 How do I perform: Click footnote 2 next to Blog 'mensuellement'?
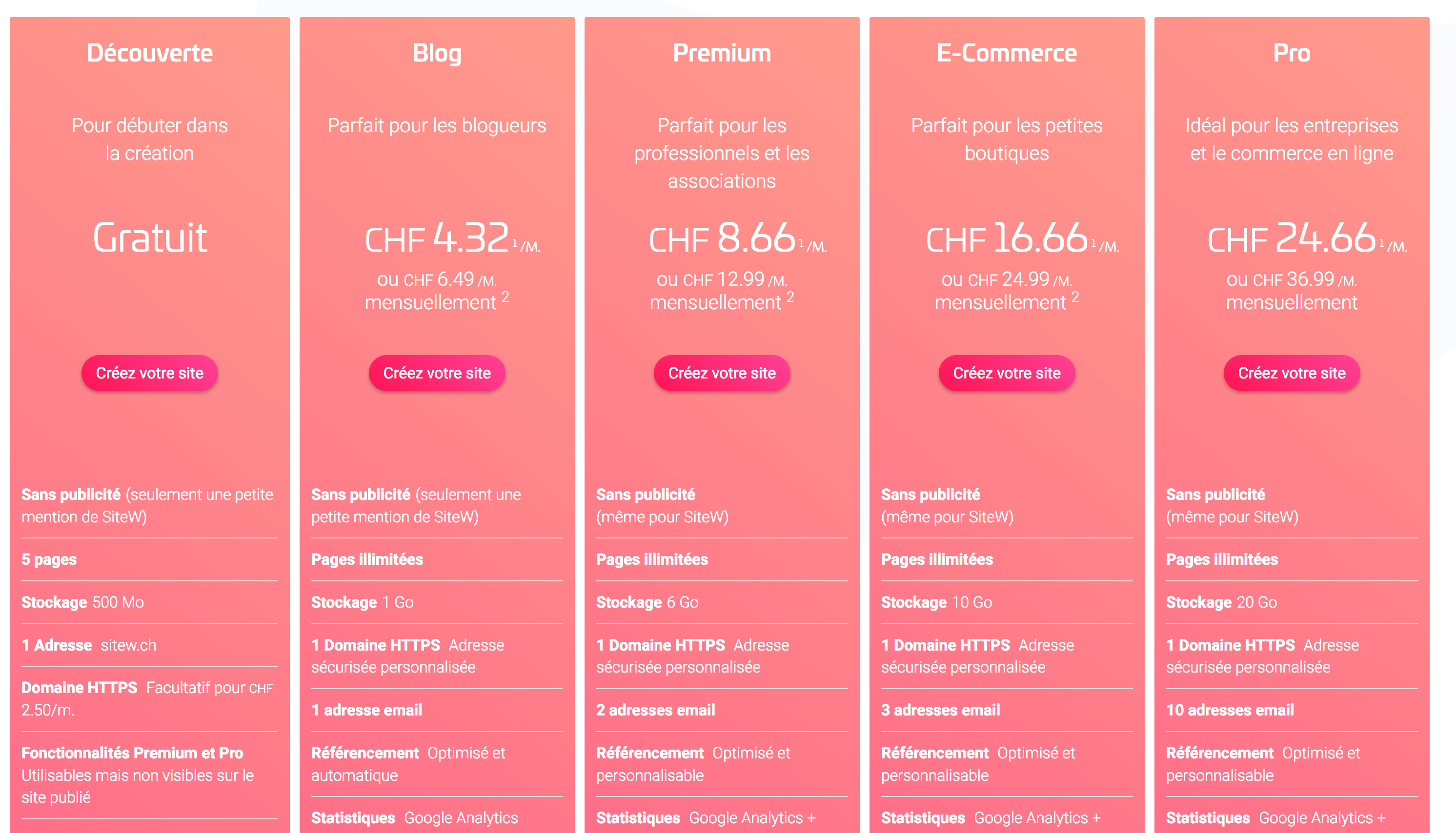coord(506,297)
